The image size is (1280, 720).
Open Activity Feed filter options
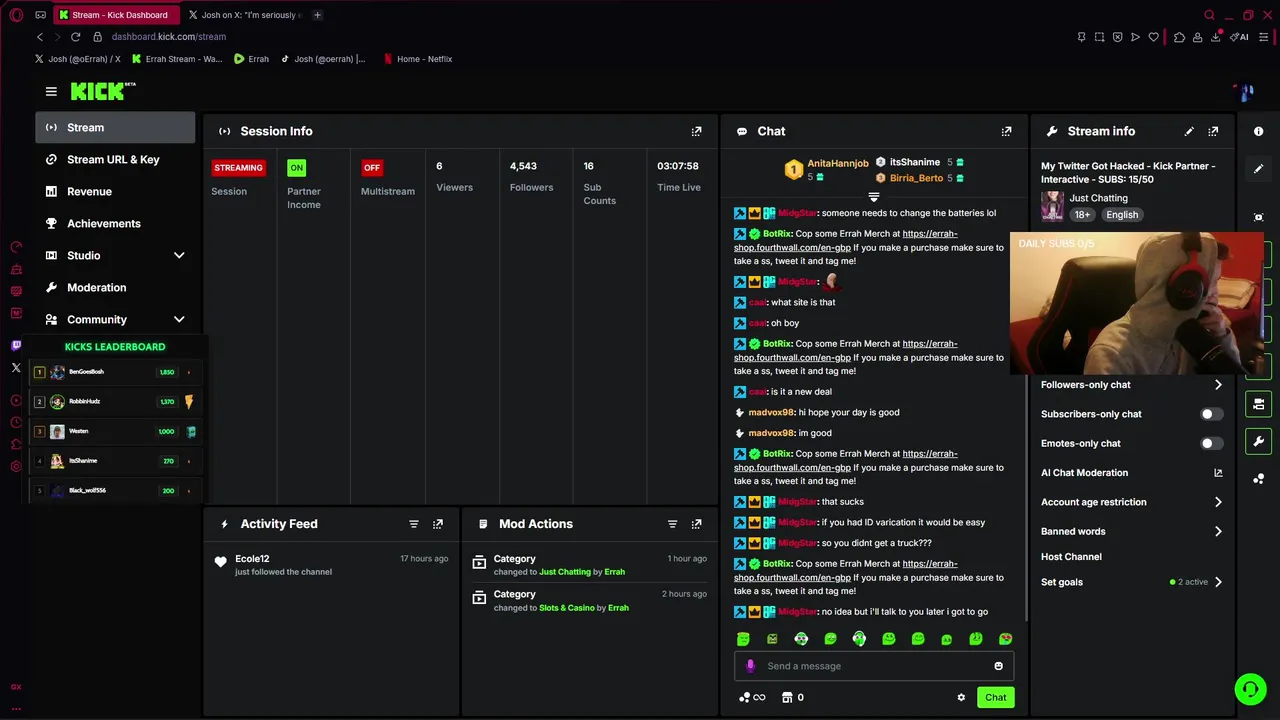414,524
